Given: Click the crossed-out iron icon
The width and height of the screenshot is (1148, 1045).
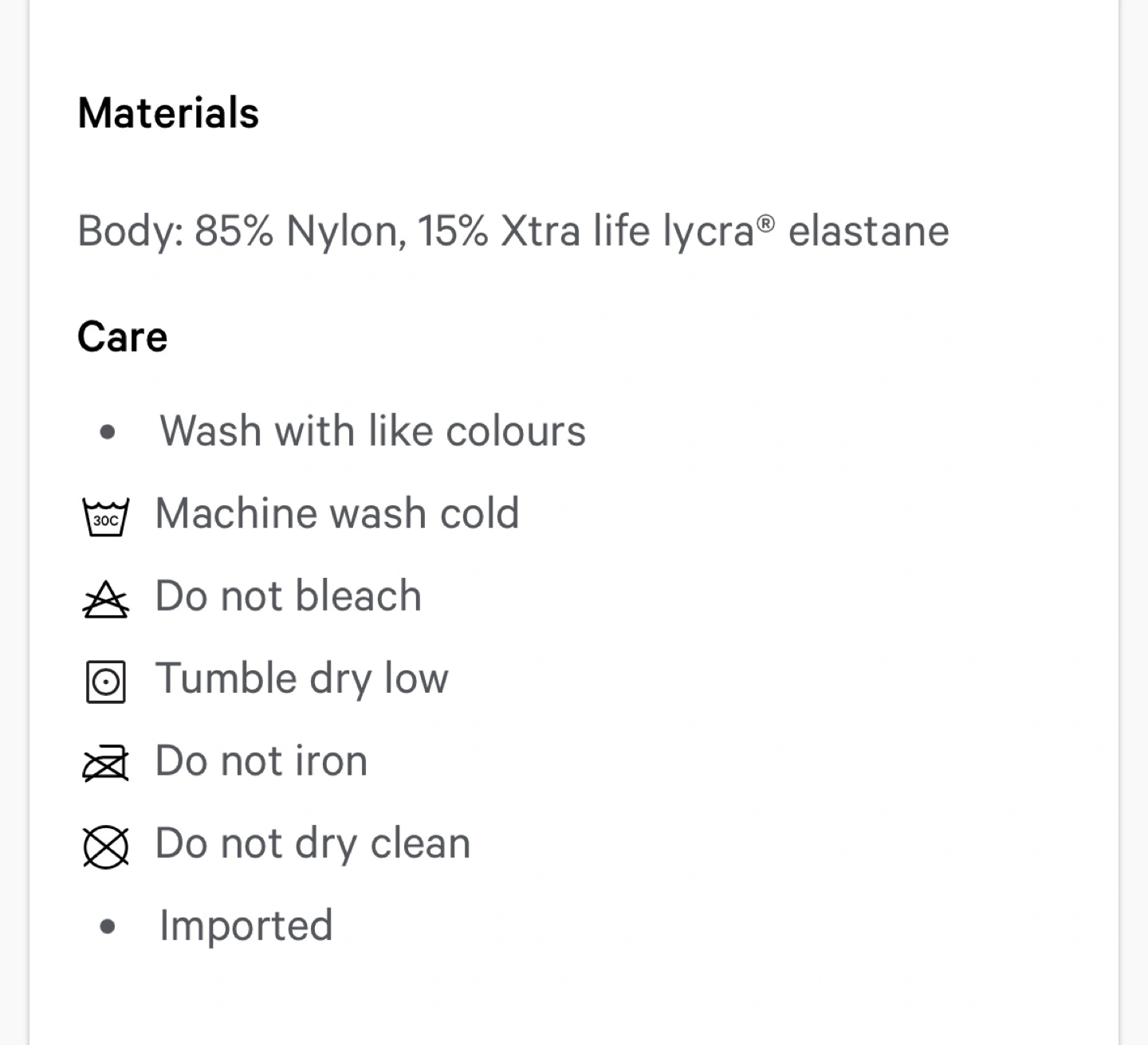Looking at the screenshot, I should (105, 764).
